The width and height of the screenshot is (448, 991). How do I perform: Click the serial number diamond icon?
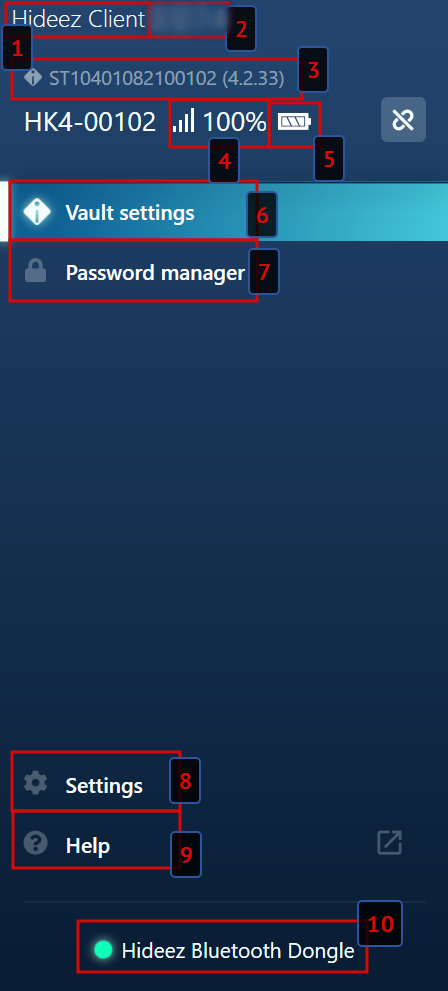pyautogui.click(x=33, y=78)
